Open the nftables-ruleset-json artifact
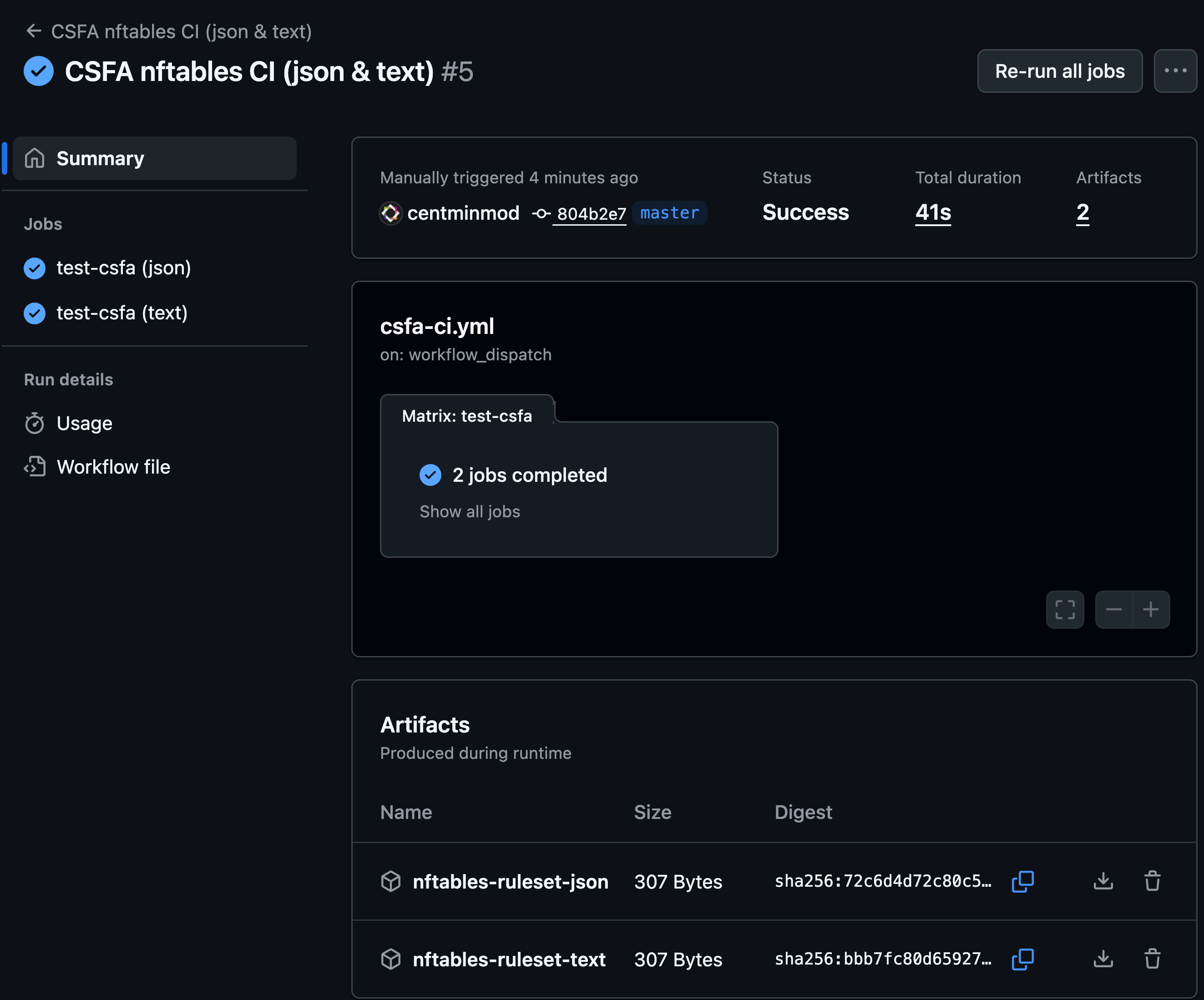The width and height of the screenshot is (1204, 1000). 510,881
